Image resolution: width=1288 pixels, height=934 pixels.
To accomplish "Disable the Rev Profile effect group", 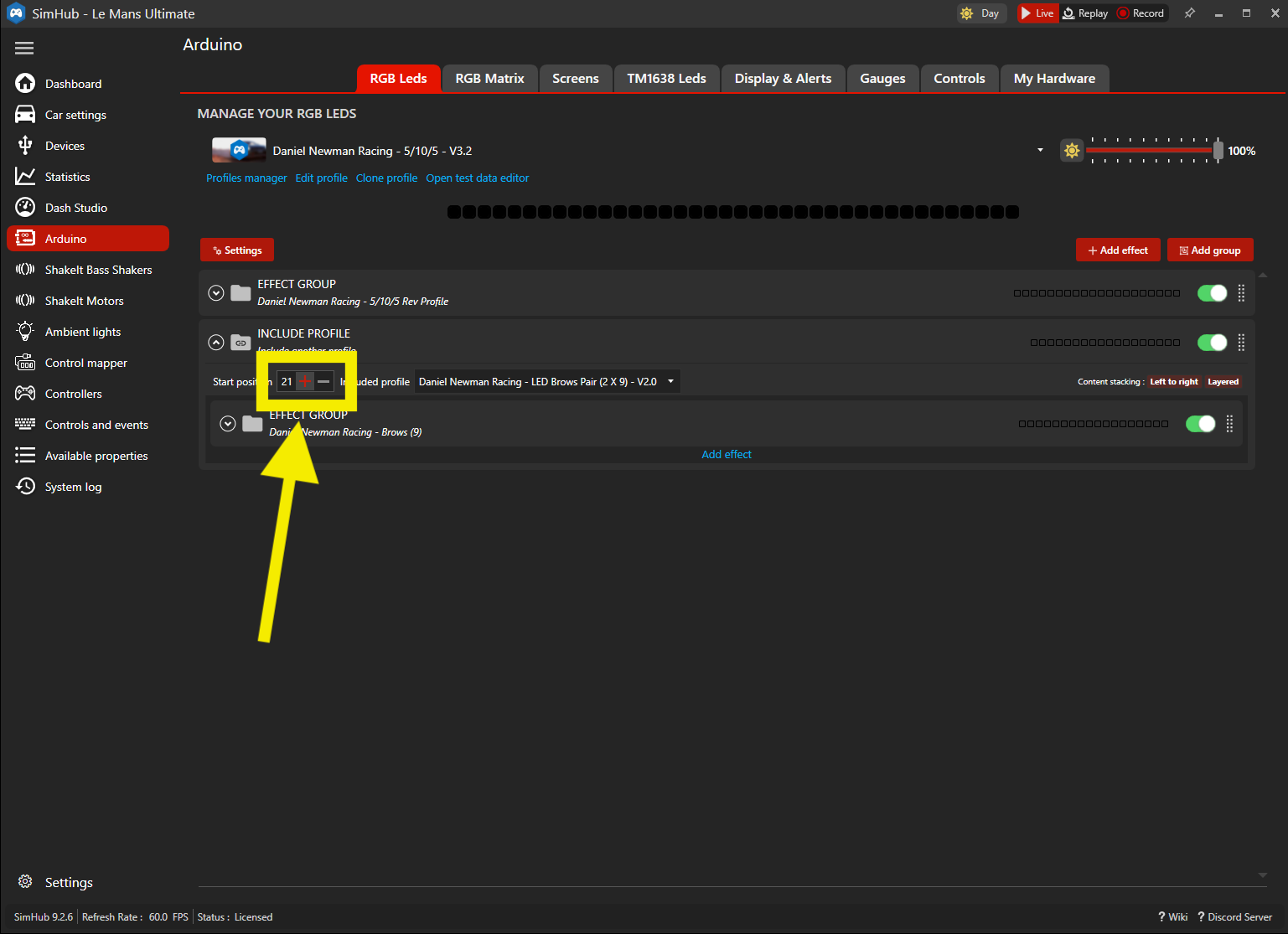I will click(x=1212, y=292).
